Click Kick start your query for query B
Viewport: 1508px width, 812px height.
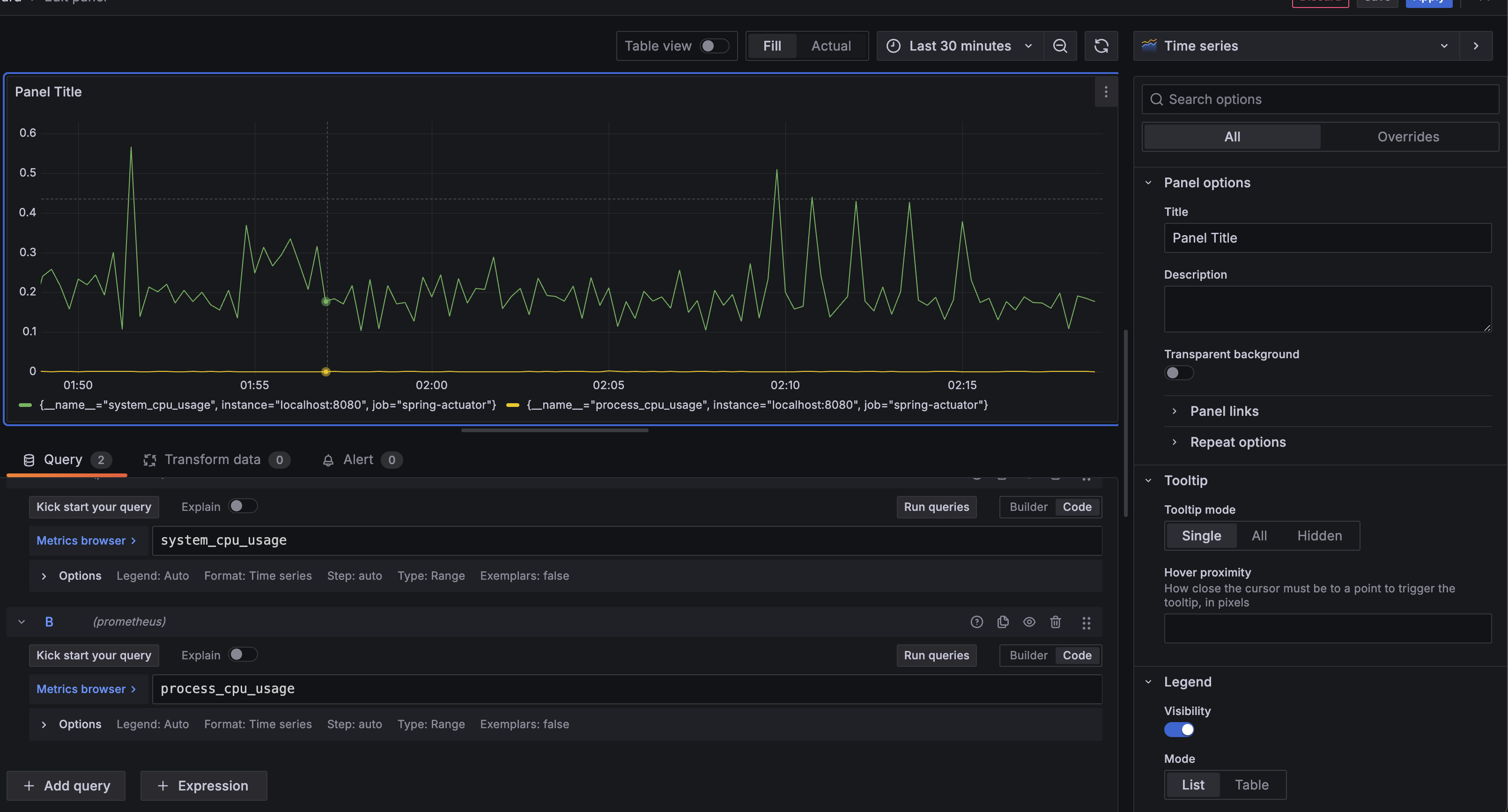(94, 655)
